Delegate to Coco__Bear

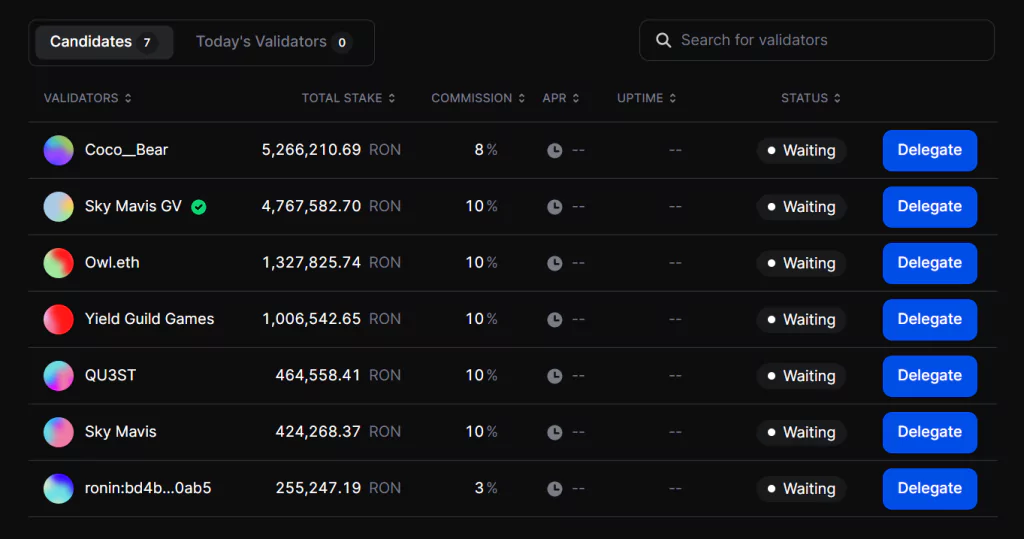930,150
